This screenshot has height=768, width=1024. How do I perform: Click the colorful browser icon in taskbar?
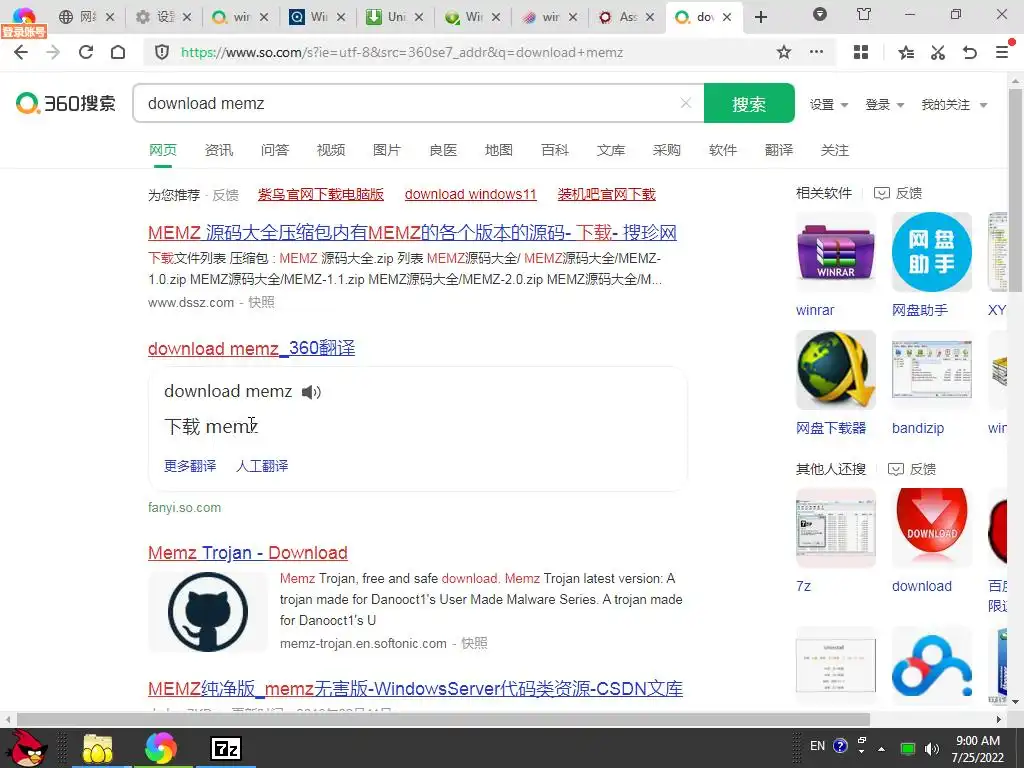(161, 748)
